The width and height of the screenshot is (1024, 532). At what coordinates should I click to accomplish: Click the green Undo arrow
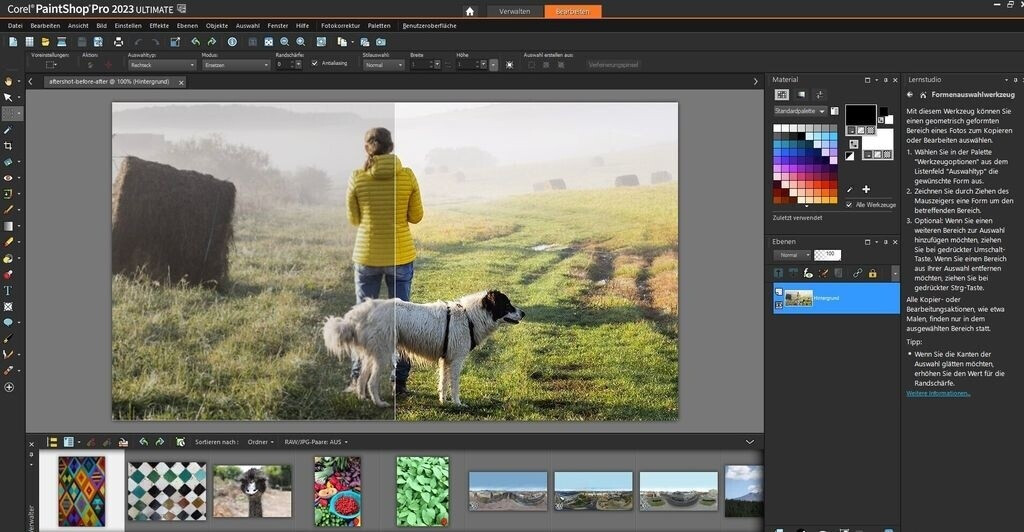coord(195,42)
